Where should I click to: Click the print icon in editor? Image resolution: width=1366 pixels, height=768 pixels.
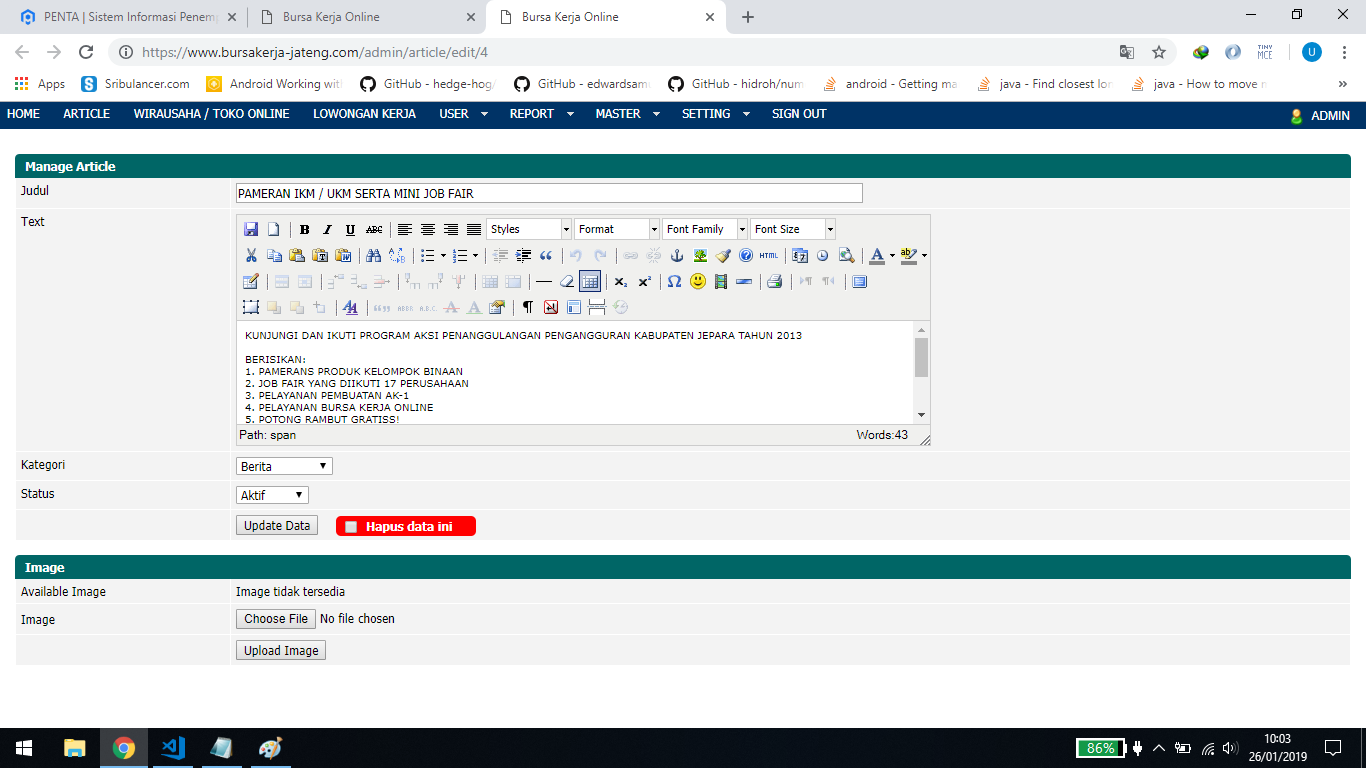[774, 282]
